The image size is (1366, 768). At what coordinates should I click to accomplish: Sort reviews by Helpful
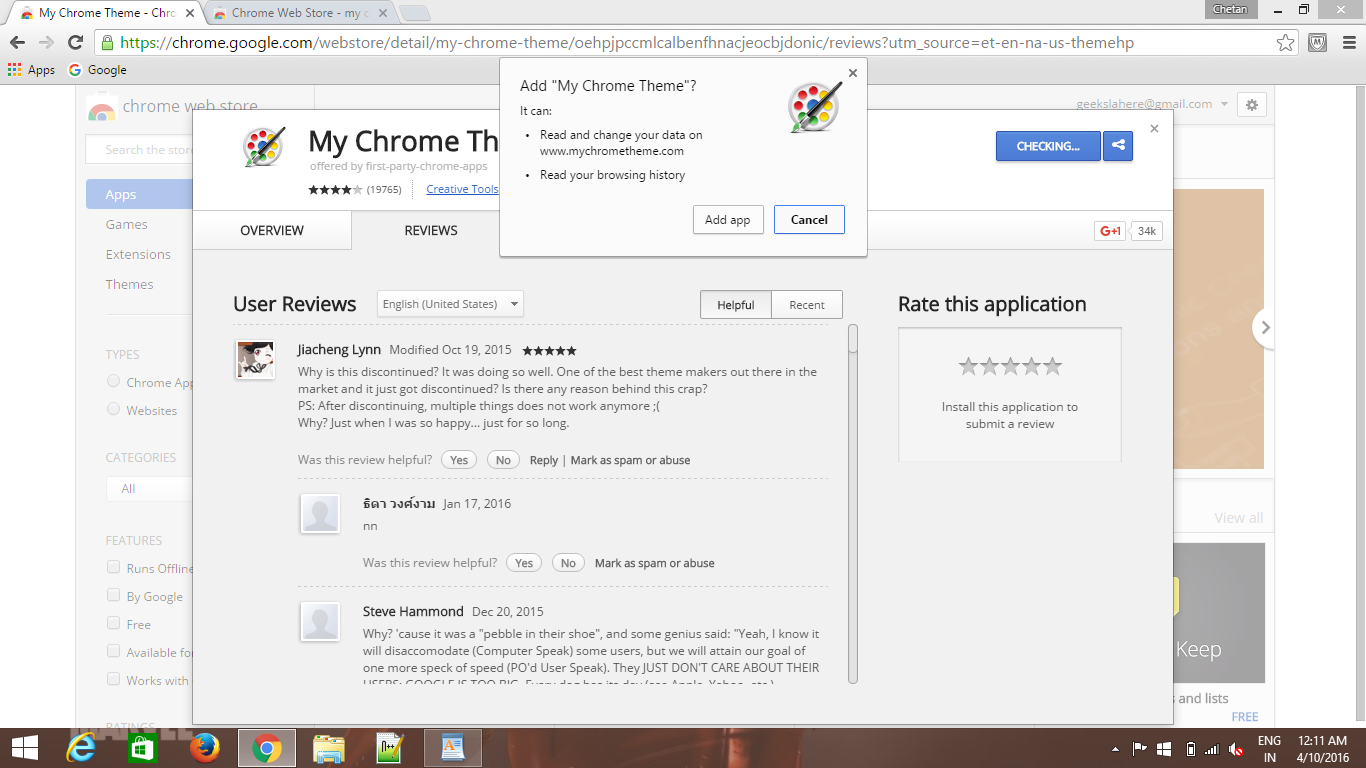tap(735, 305)
